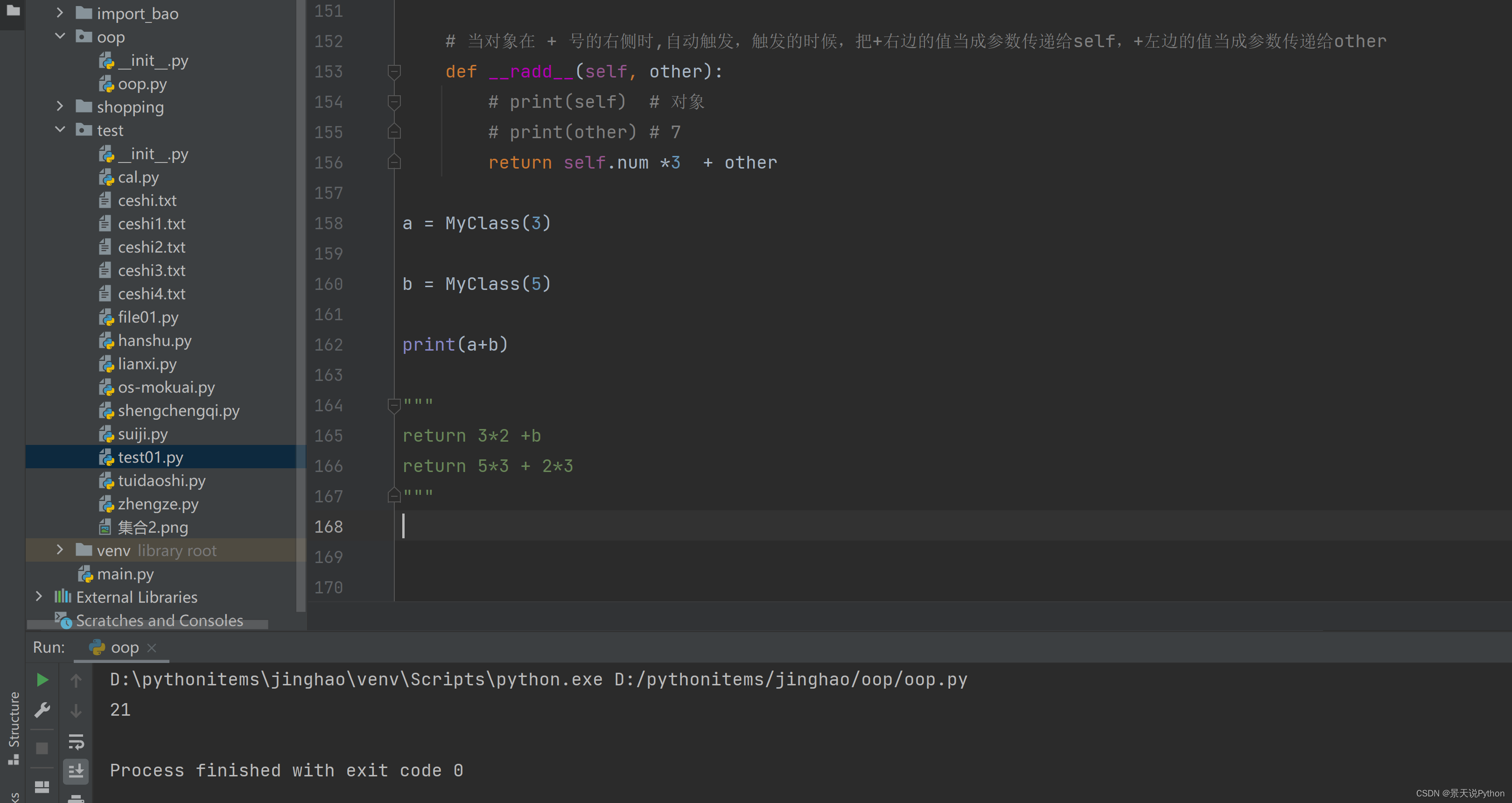Close the oop run tab
The image size is (1512, 803).
coord(152,648)
